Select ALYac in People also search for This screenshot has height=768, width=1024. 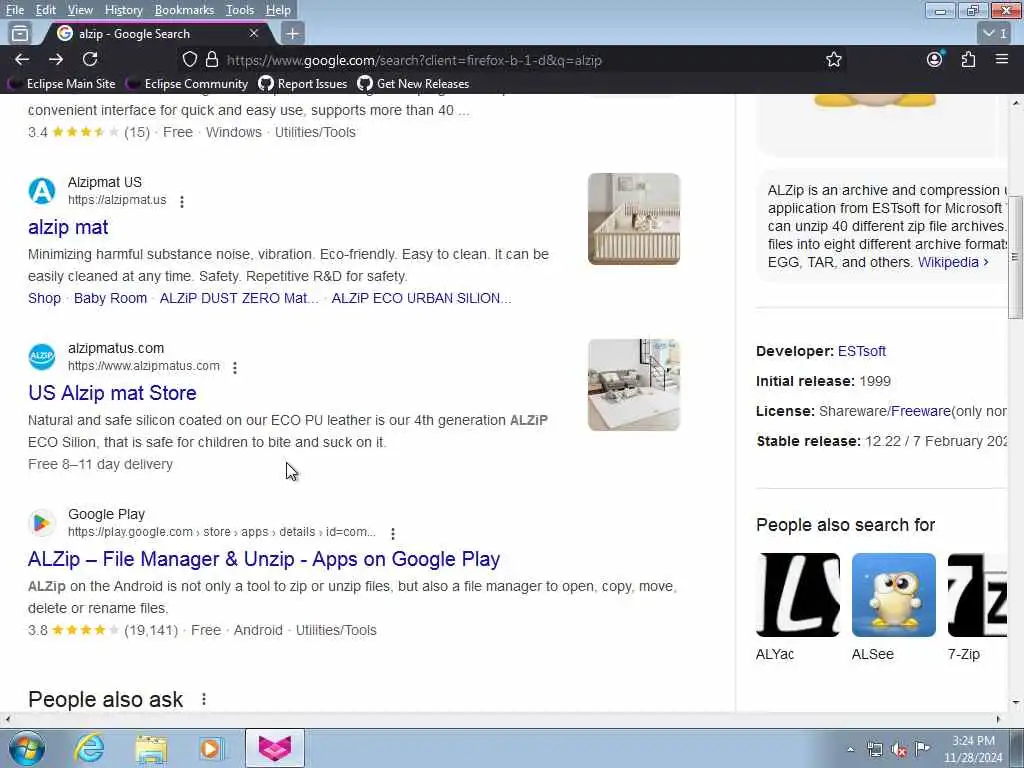[x=797, y=607]
